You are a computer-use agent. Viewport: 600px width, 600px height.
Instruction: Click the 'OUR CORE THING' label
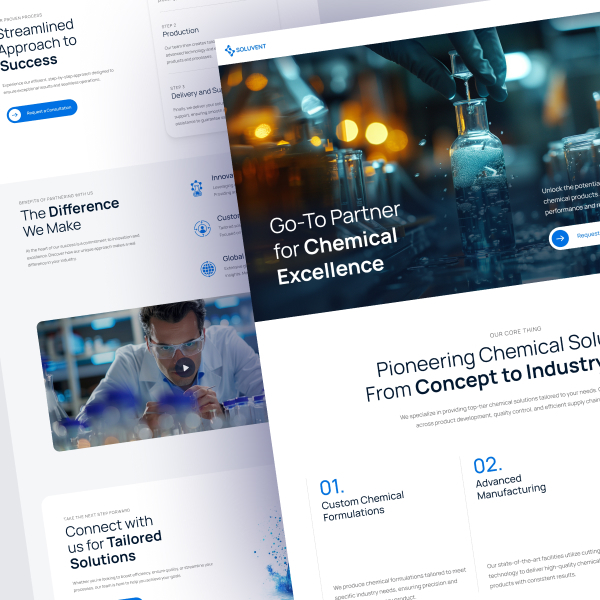(x=515, y=332)
